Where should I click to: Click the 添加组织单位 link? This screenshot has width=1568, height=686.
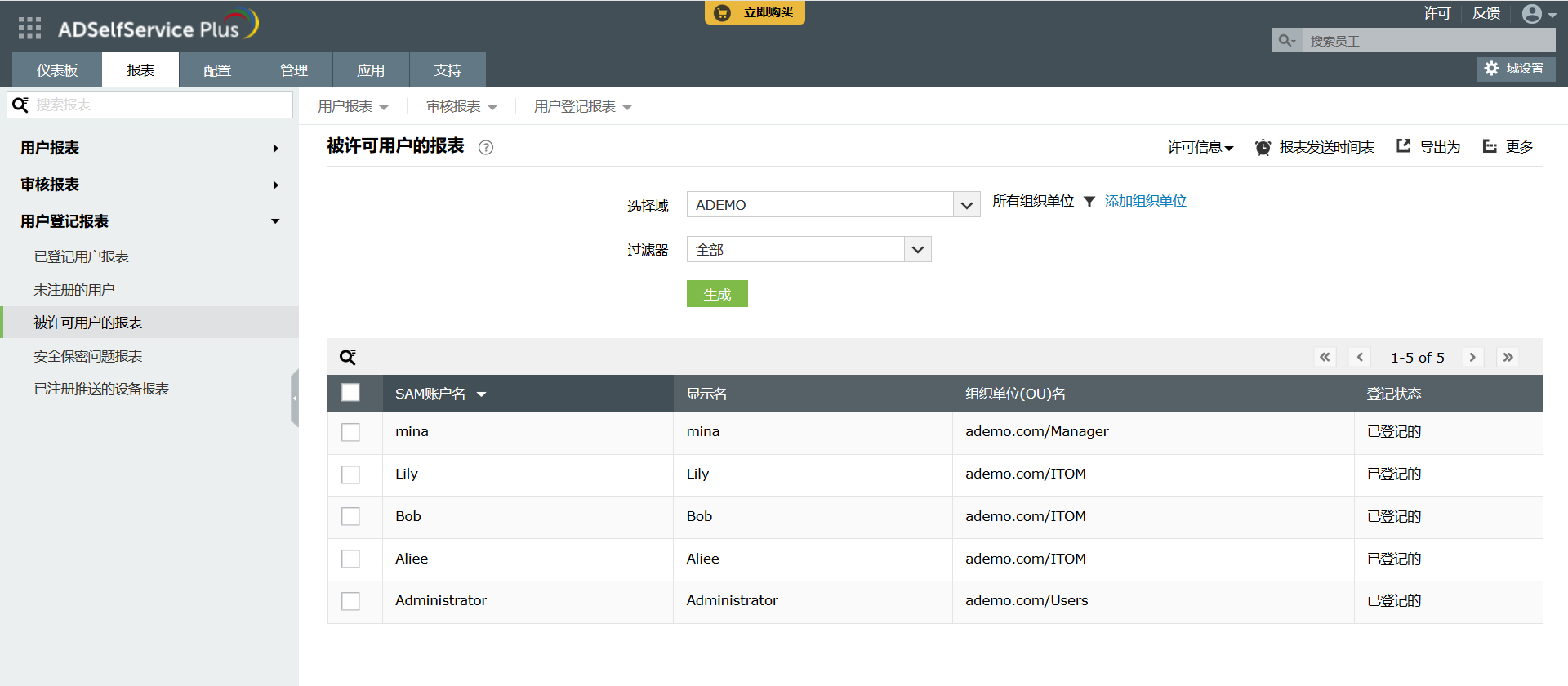[x=1145, y=202]
